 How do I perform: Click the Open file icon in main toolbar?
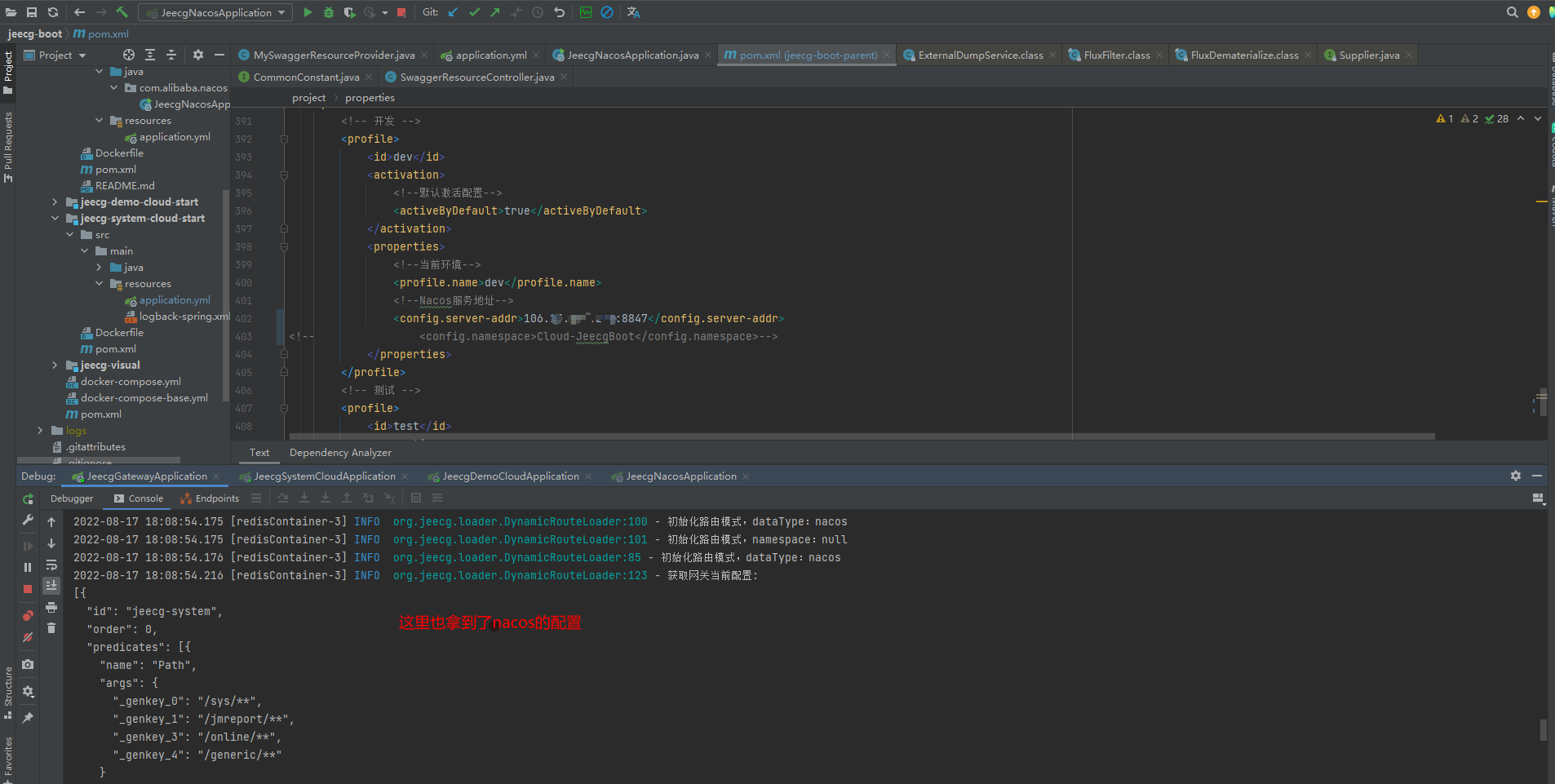tap(11, 12)
